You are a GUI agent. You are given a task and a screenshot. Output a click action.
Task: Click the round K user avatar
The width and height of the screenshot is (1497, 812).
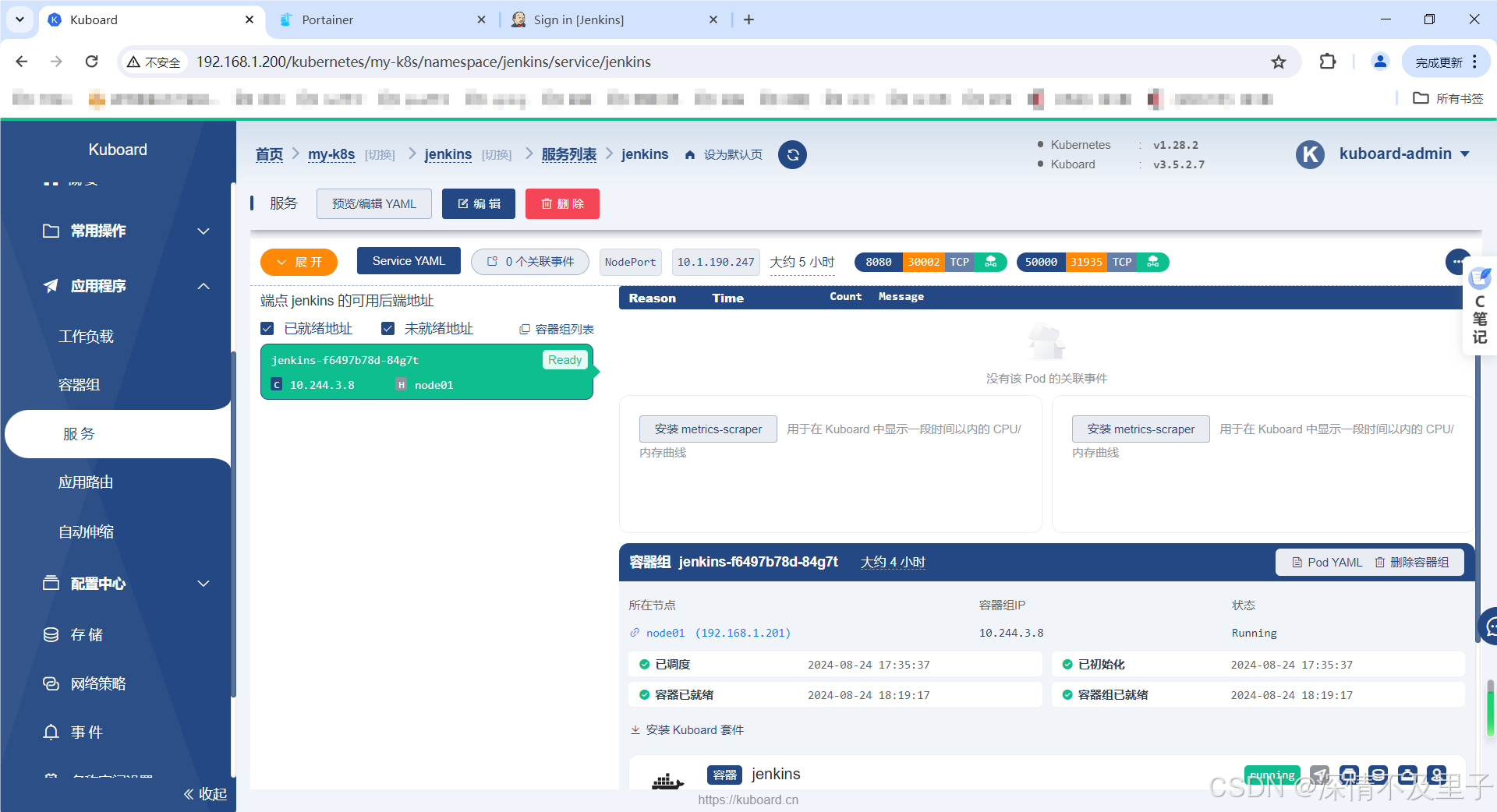coord(1310,154)
